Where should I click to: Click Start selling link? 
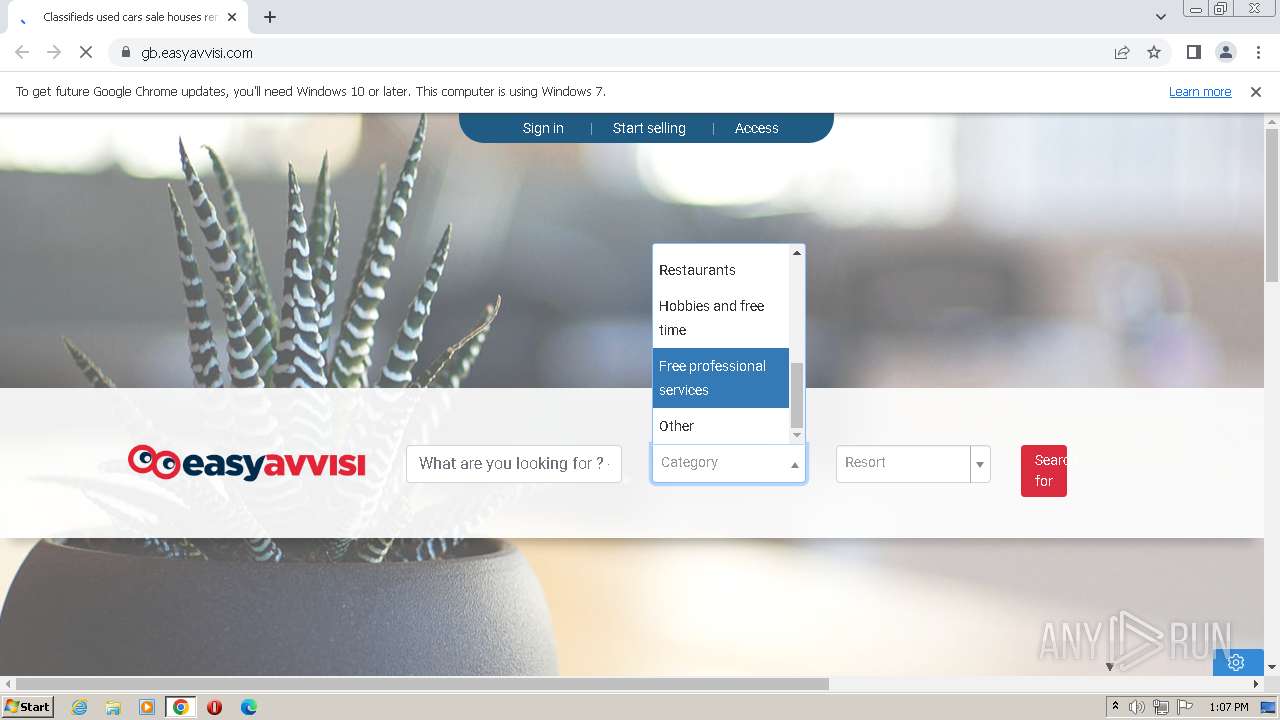[x=649, y=128]
